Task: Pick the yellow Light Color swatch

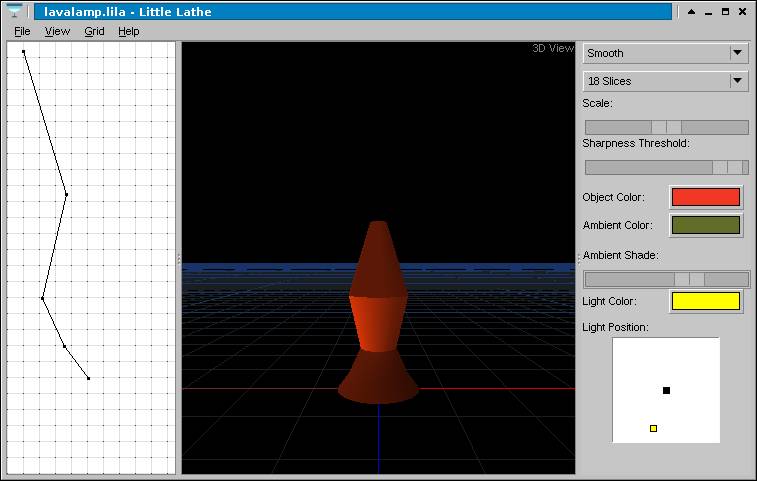Action: [705, 301]
